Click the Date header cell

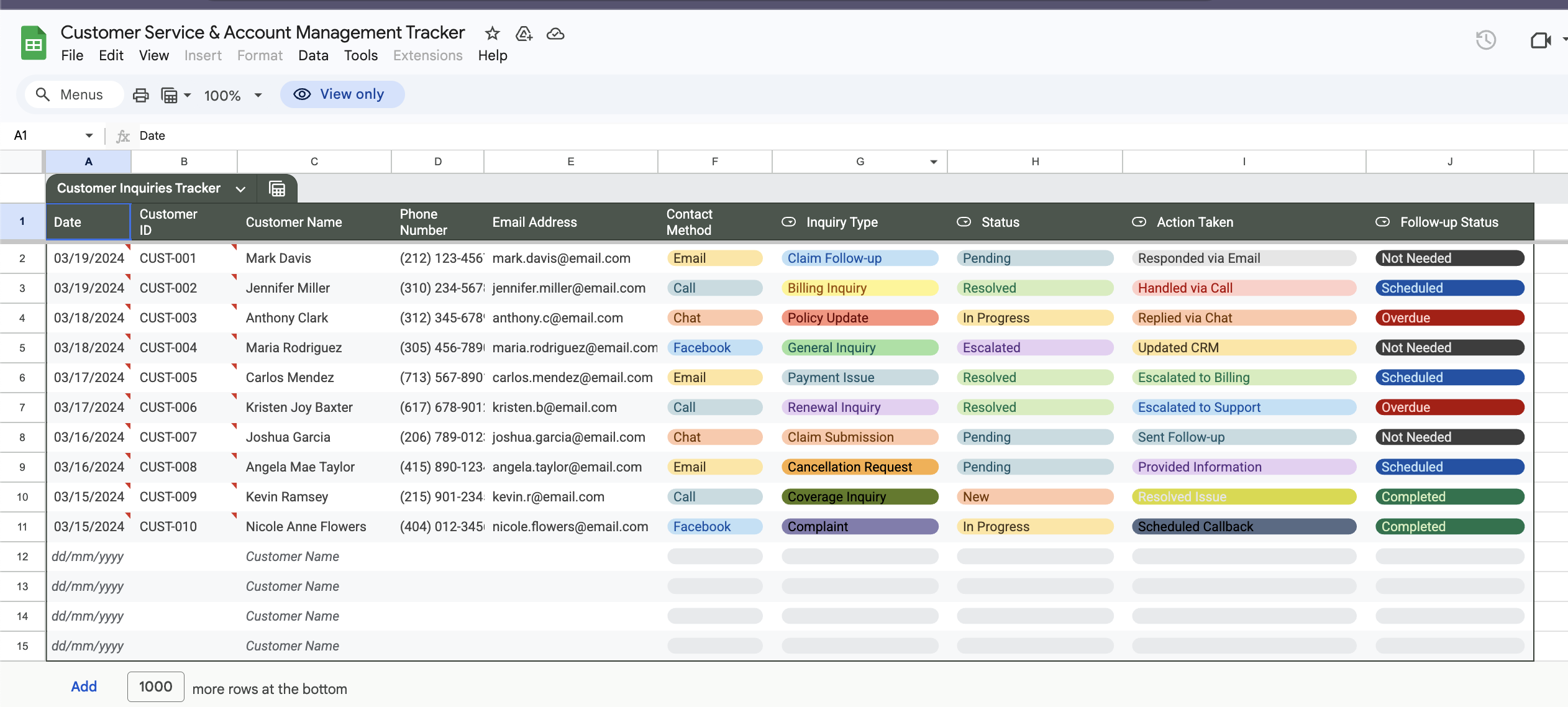pos(88,222)
